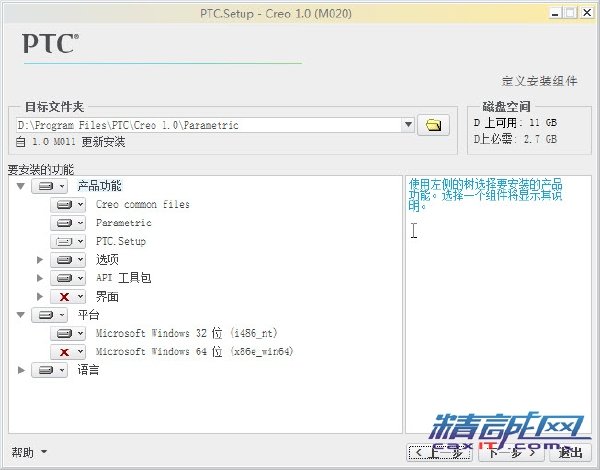Open install-option dropdown arrow for 产品功能

[62, 186]
